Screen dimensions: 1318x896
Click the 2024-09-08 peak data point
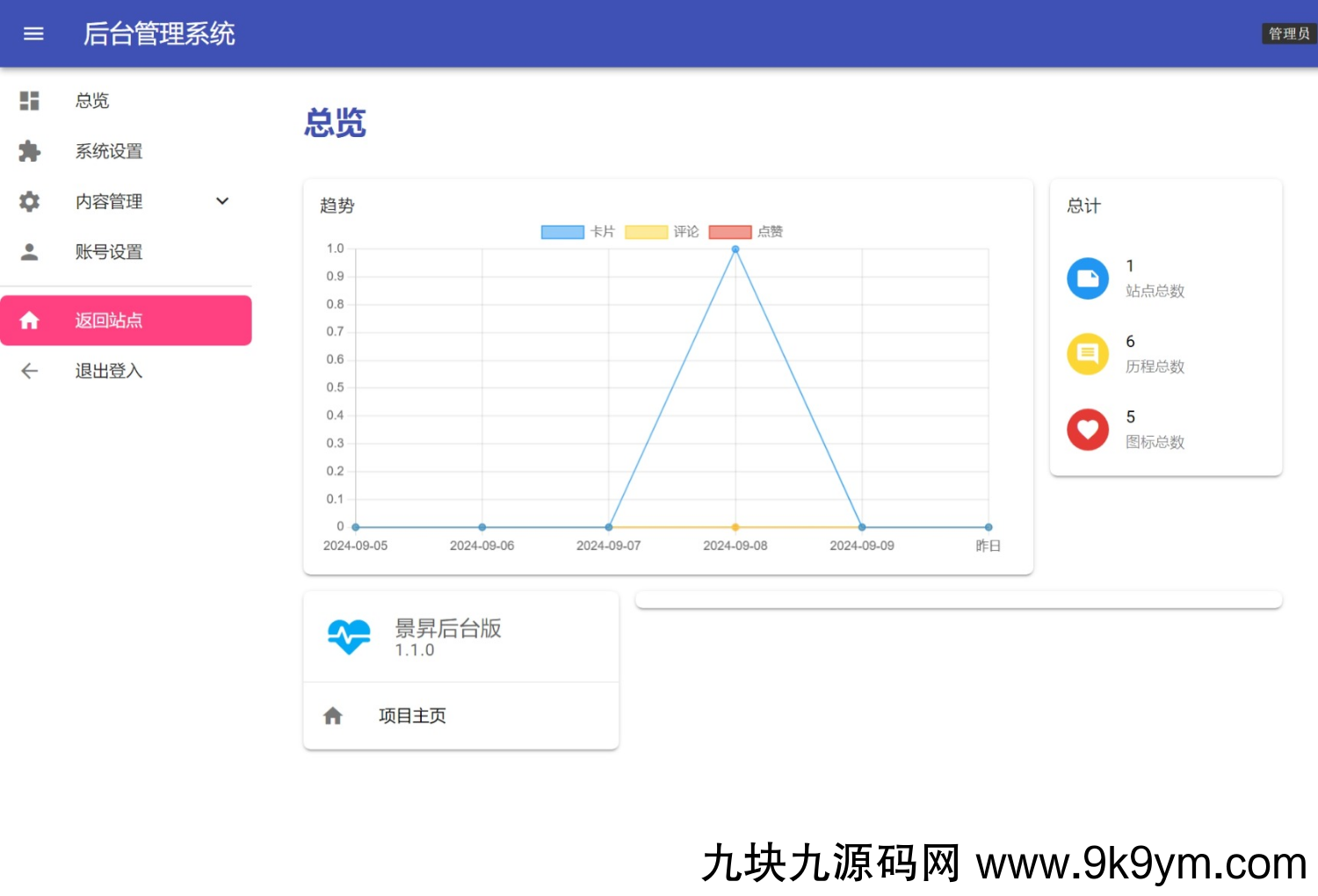coord(735,249)
